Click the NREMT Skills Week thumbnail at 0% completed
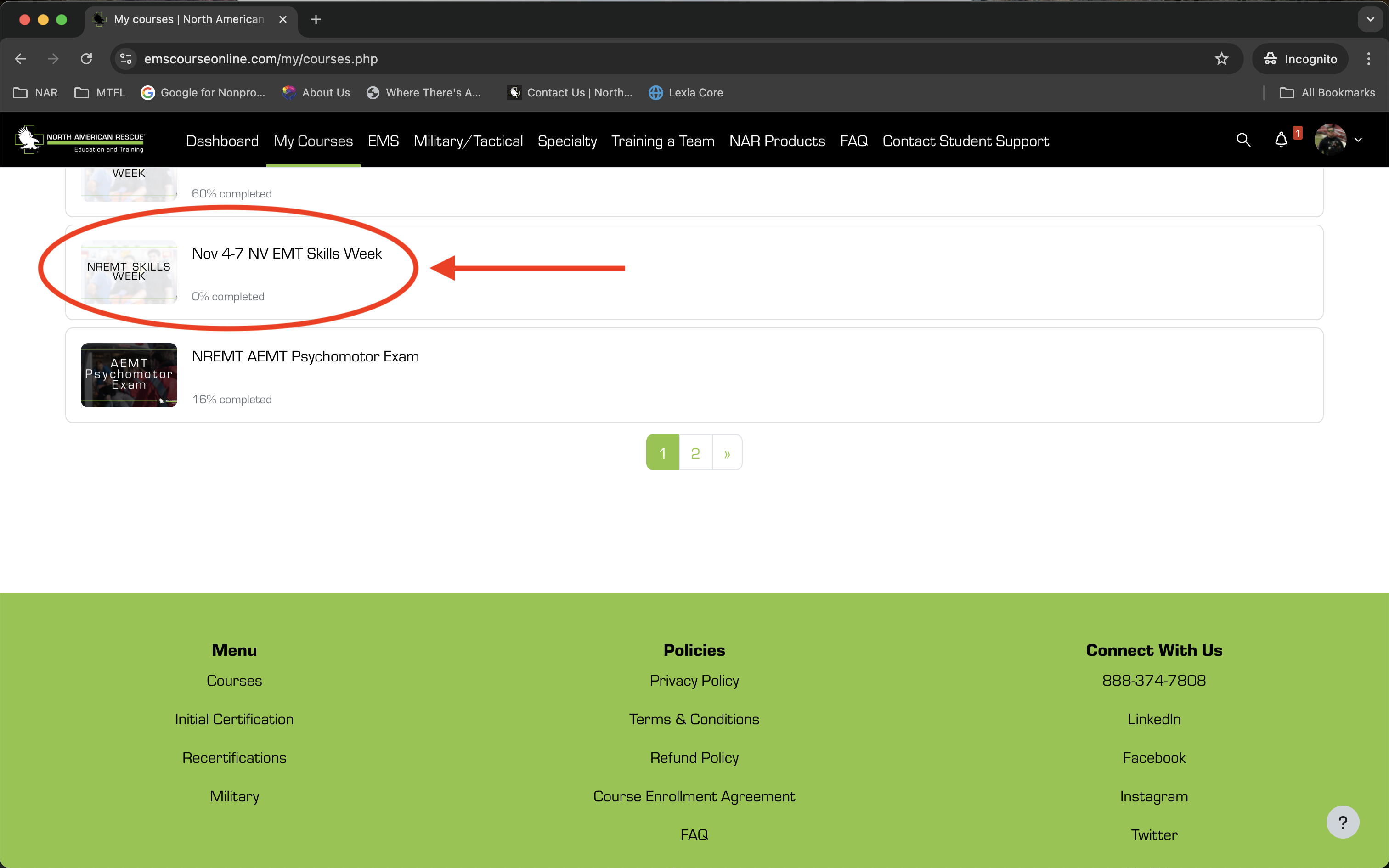The width and height of the screenshot is (1389, 868). pos(129,272)
